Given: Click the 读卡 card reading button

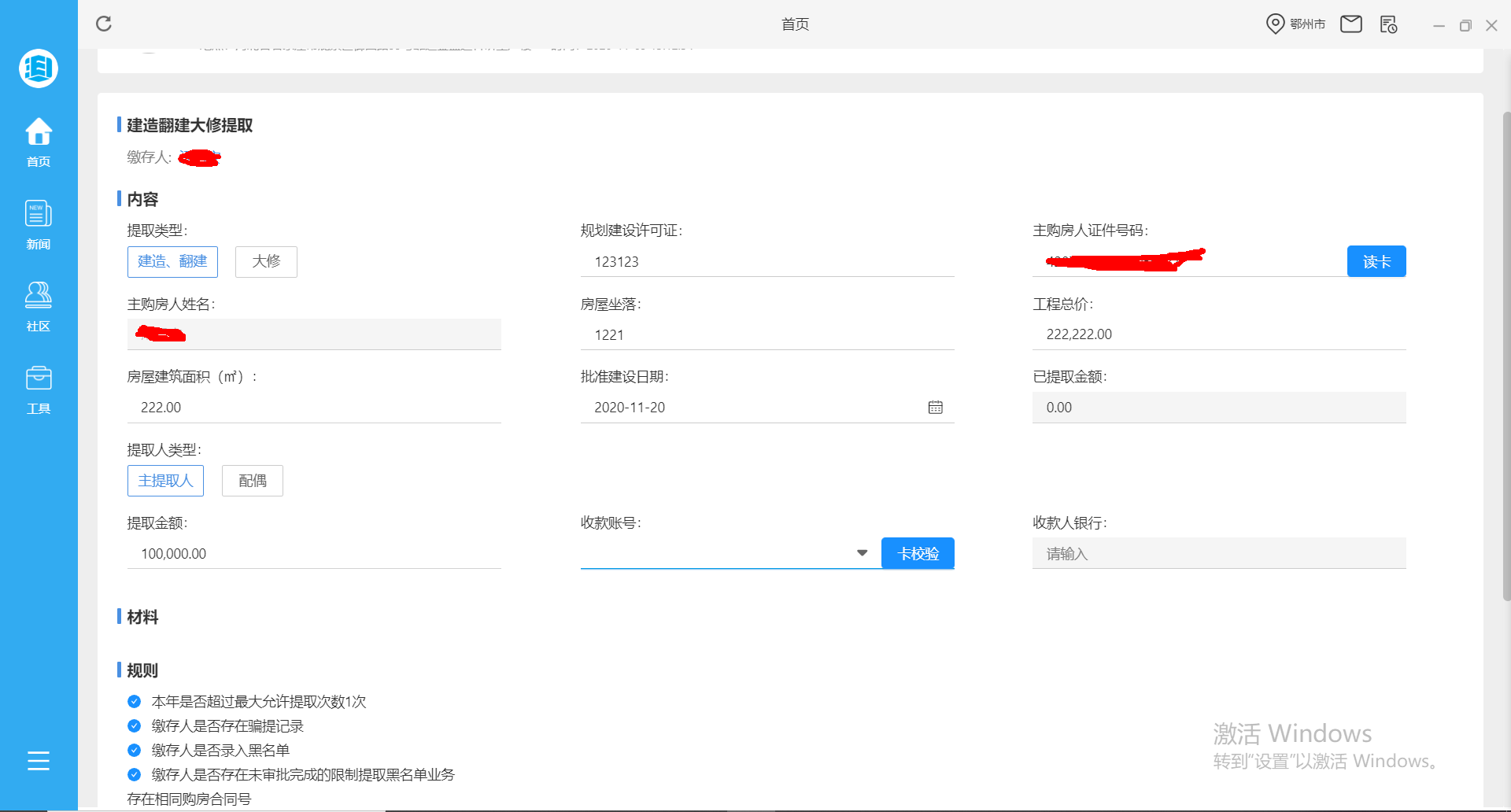Looking at the screenshot, I should 1376,260.
